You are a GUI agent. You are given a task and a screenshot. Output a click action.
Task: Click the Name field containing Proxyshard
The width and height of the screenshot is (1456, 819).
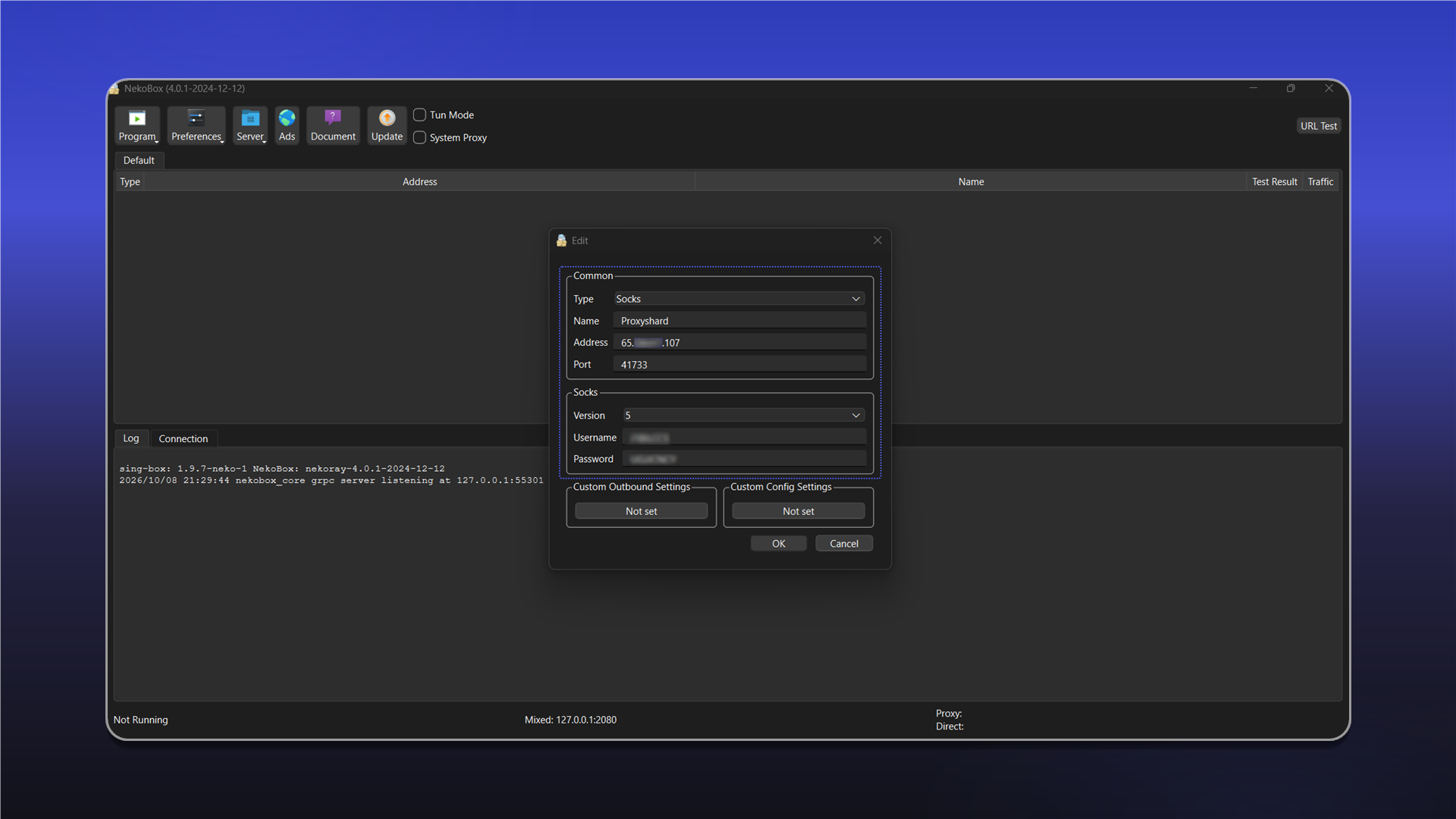(739, 321)
